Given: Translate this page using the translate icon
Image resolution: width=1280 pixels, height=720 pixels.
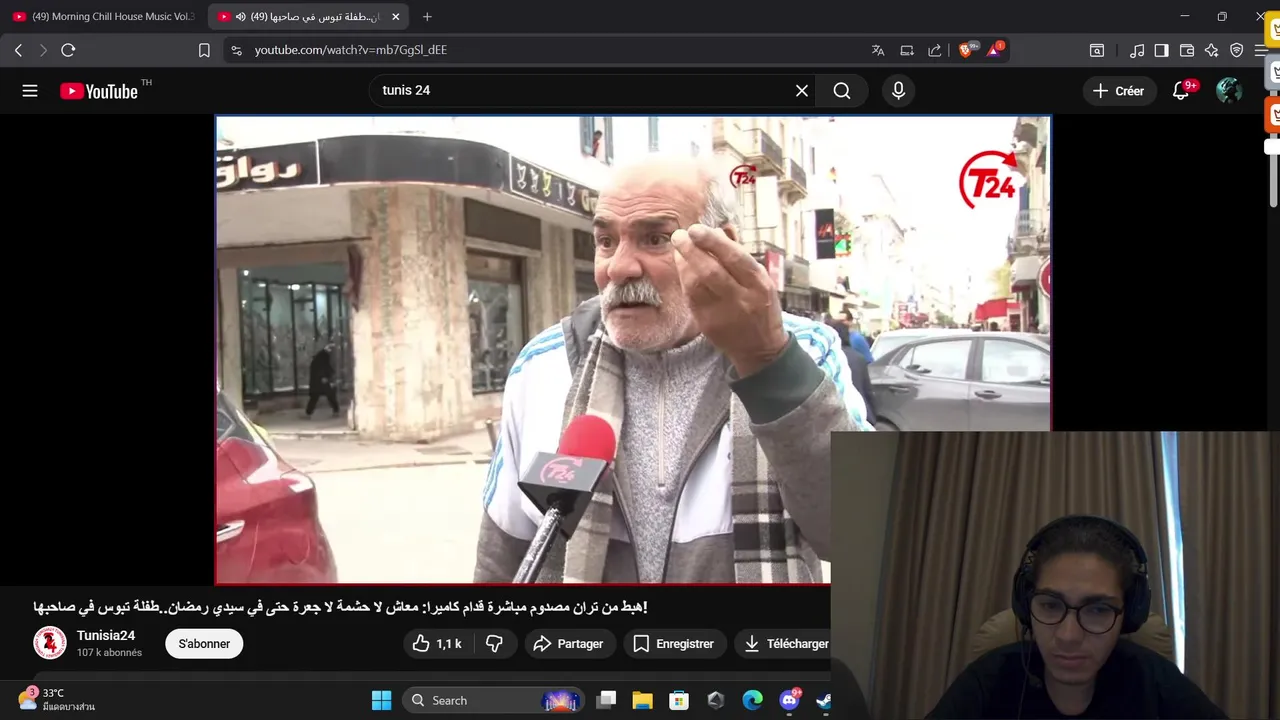Looking at the screenshot, I should (878, 50).
